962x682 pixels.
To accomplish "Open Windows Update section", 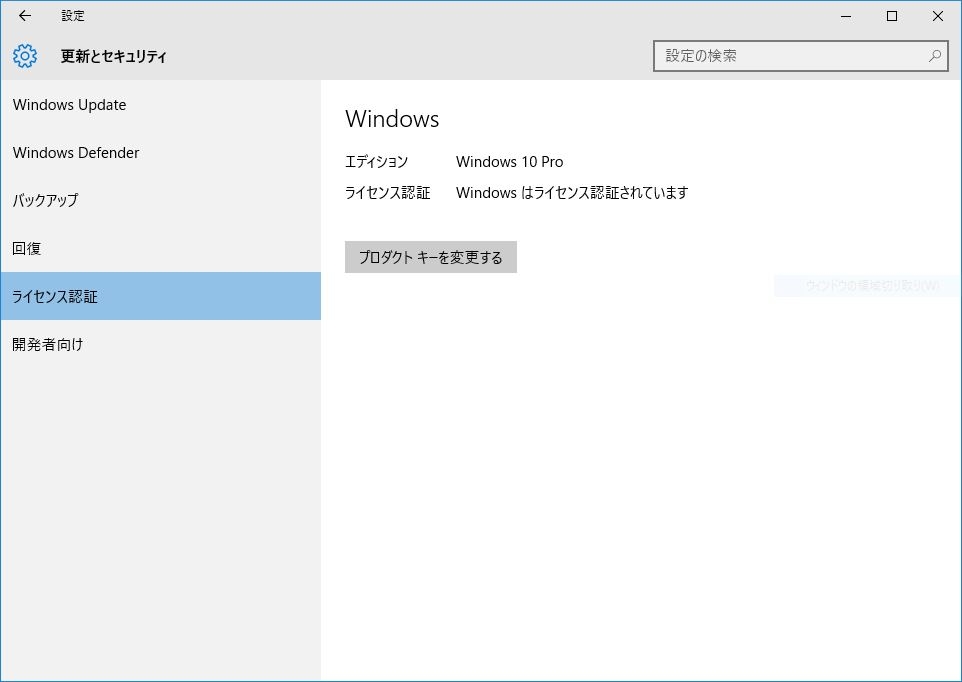I will tap(161, 105).
